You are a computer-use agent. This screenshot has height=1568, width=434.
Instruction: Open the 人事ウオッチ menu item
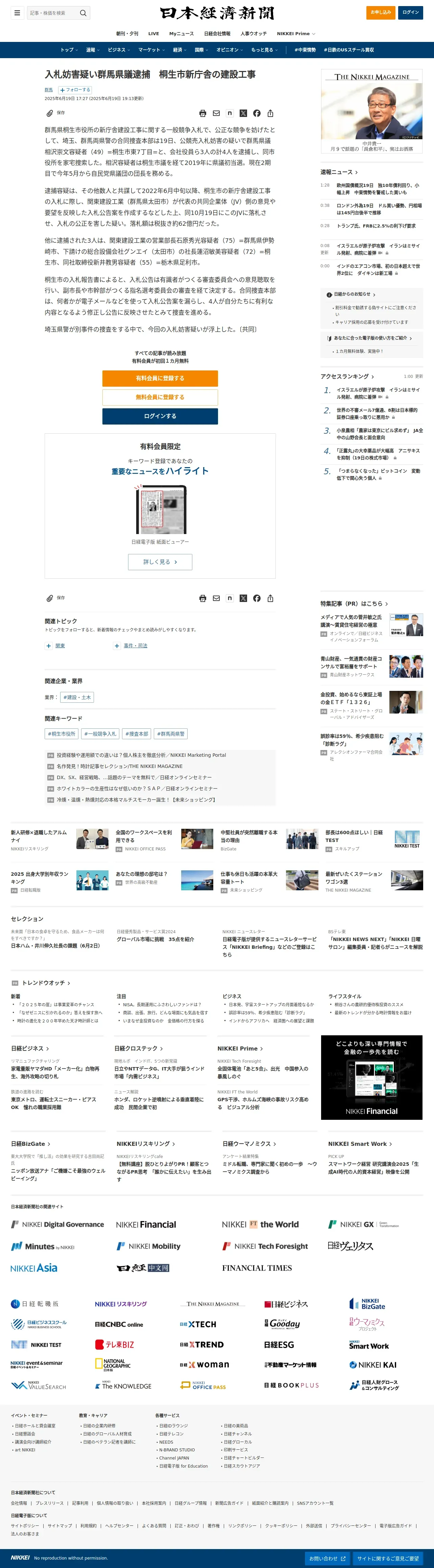click(x=253, y=33)
